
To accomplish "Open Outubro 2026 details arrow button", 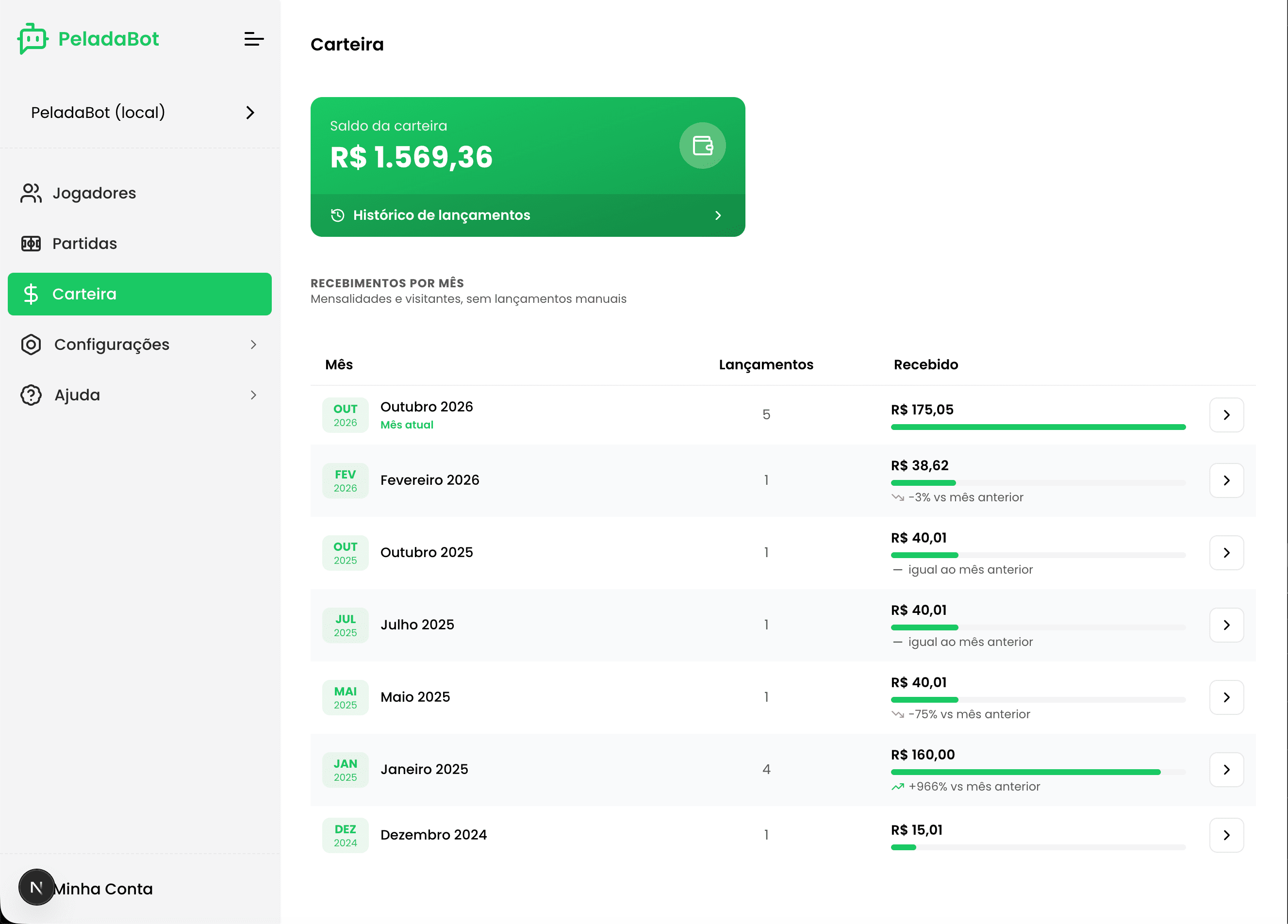I will (1227, 415).
